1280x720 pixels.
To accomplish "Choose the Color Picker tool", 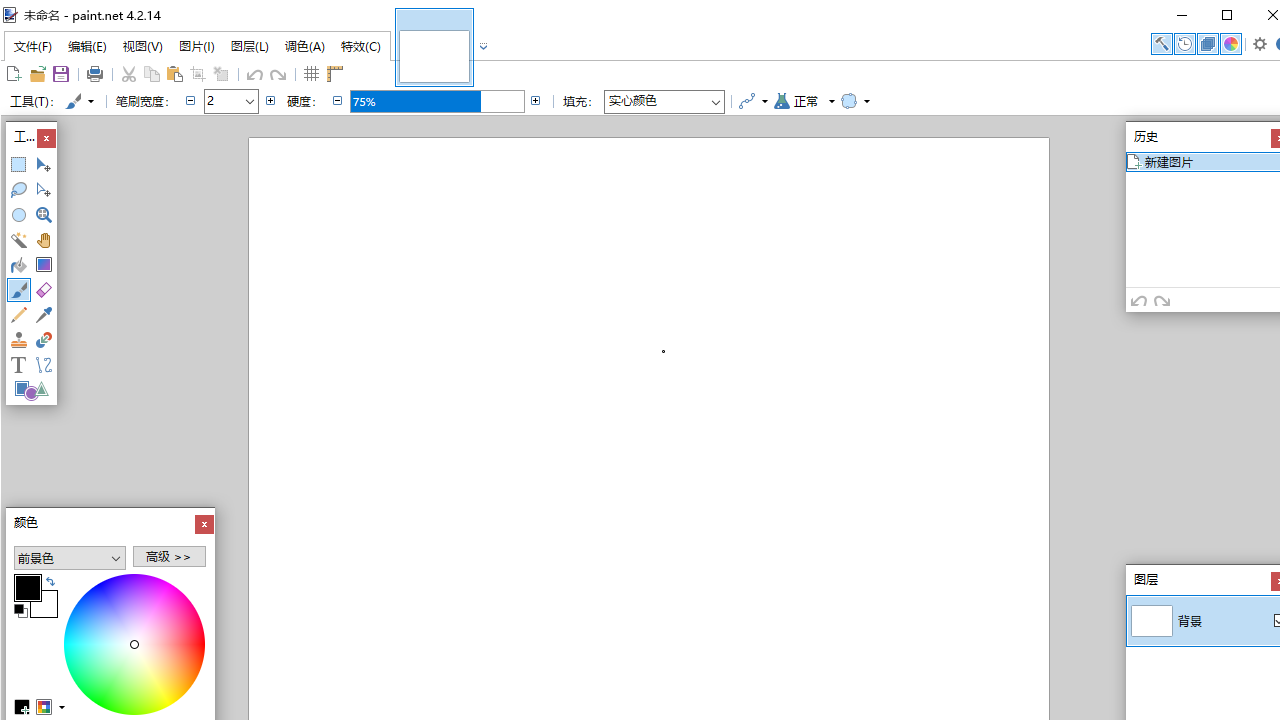I will tap(43, 315).
